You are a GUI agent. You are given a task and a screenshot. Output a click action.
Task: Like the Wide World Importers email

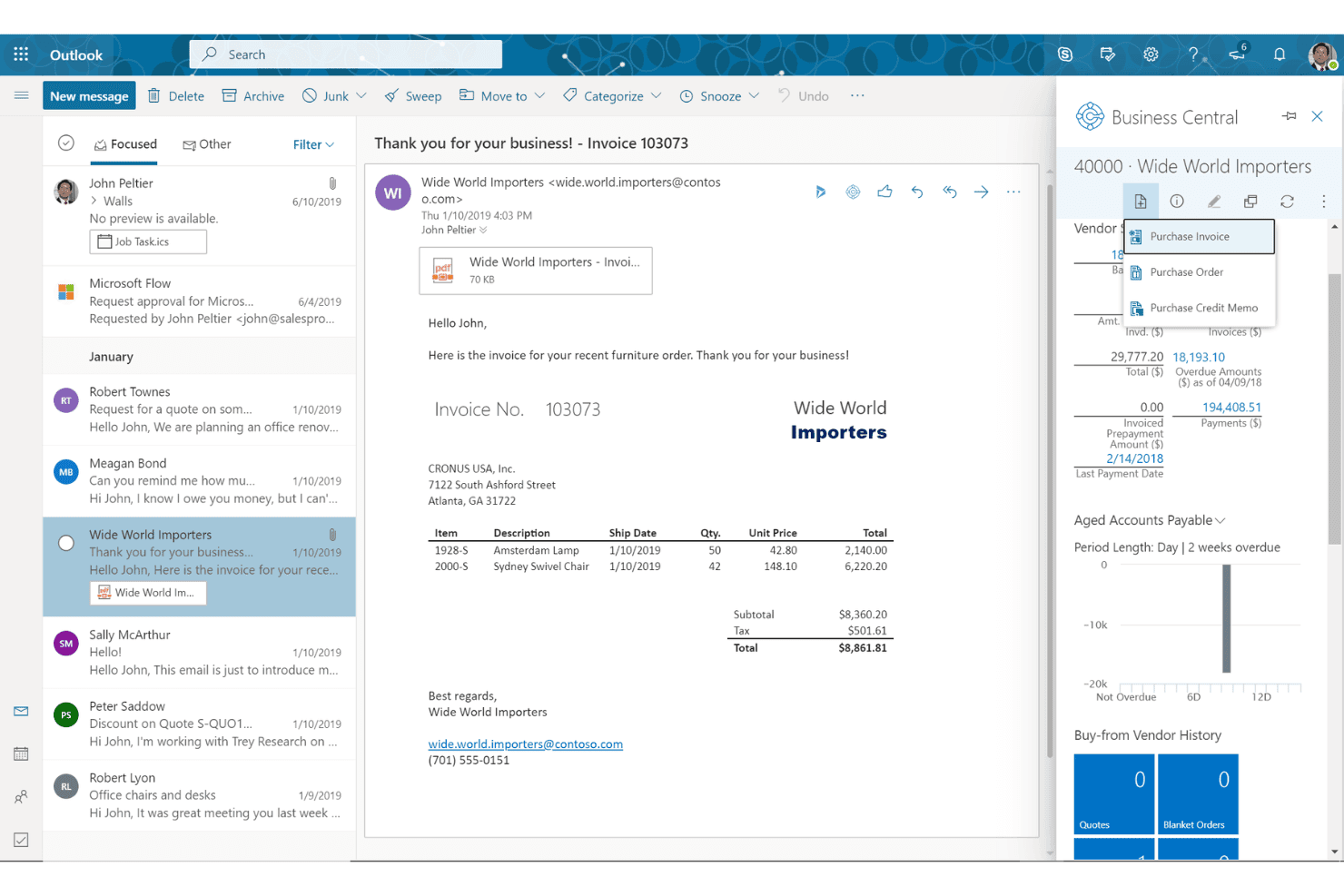pyautogui.click(x=884, y=192)
